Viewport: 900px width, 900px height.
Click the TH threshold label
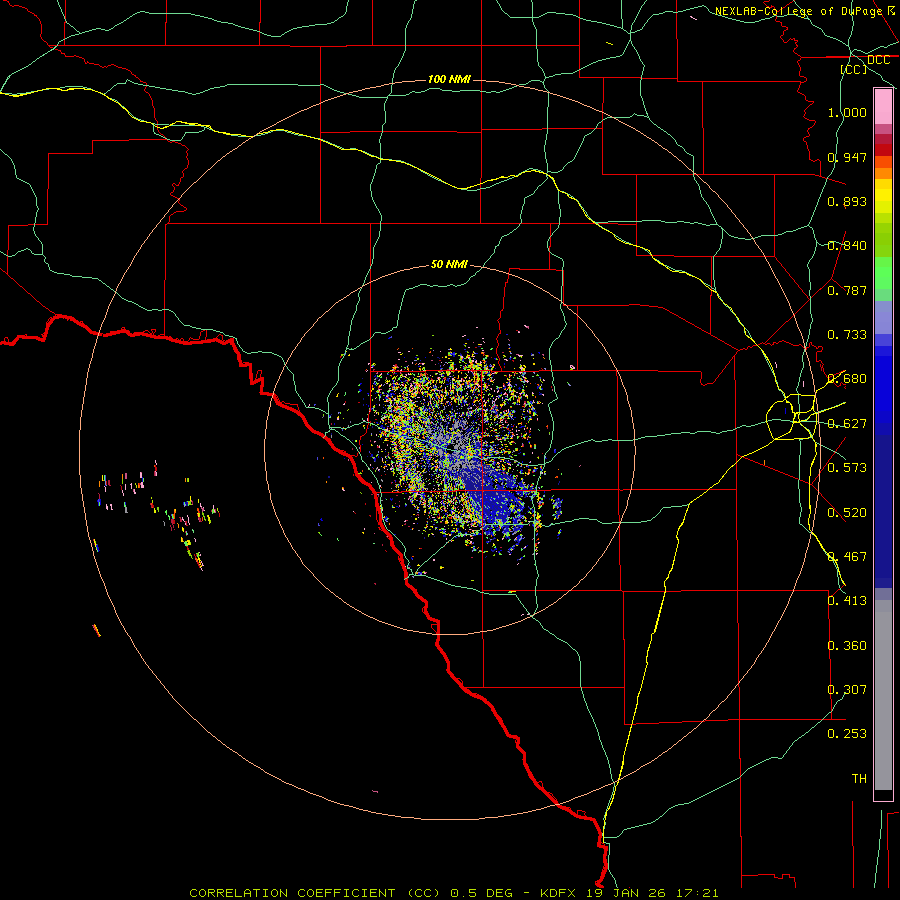[x=859, y=779]
